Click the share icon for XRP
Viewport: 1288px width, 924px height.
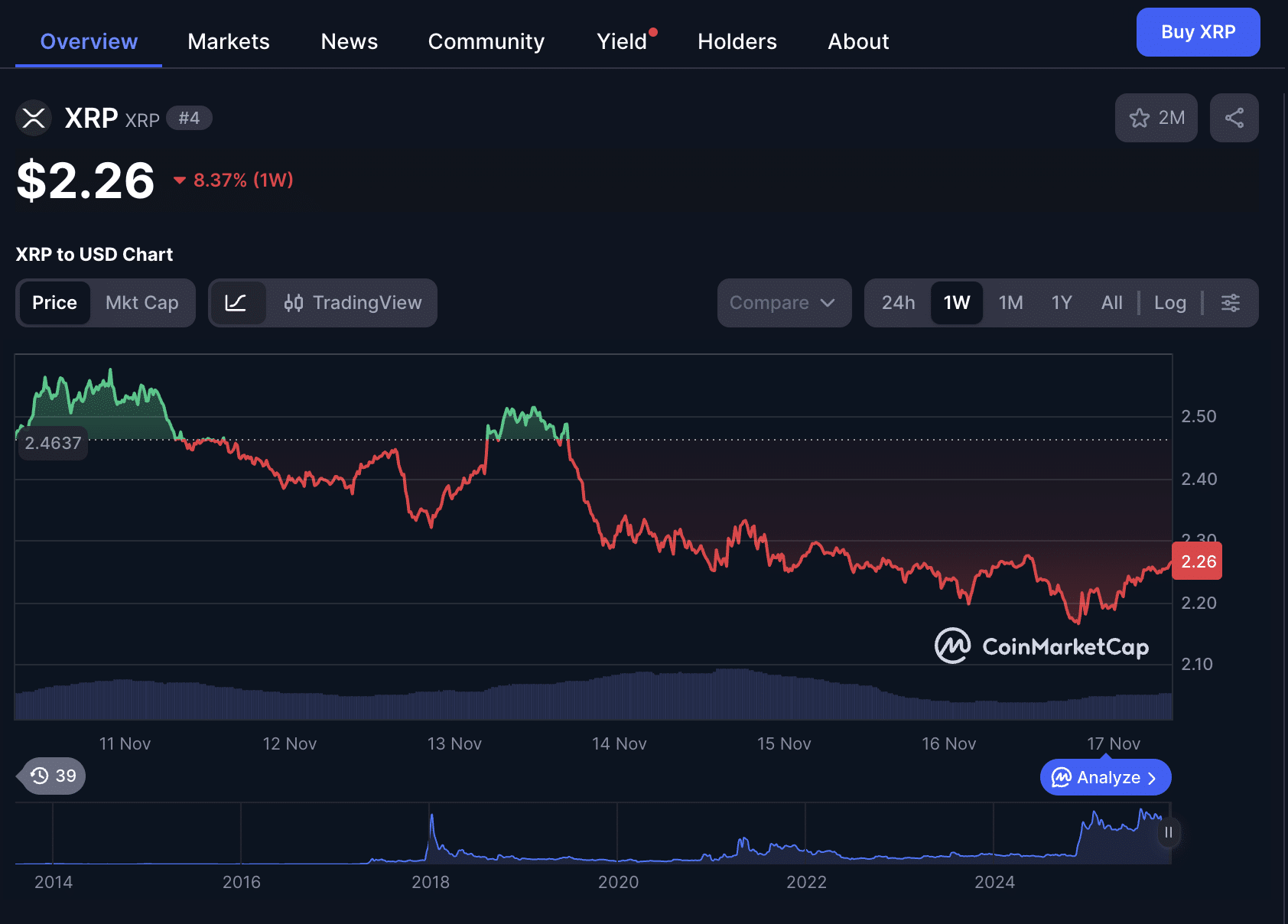point(1234,118)
